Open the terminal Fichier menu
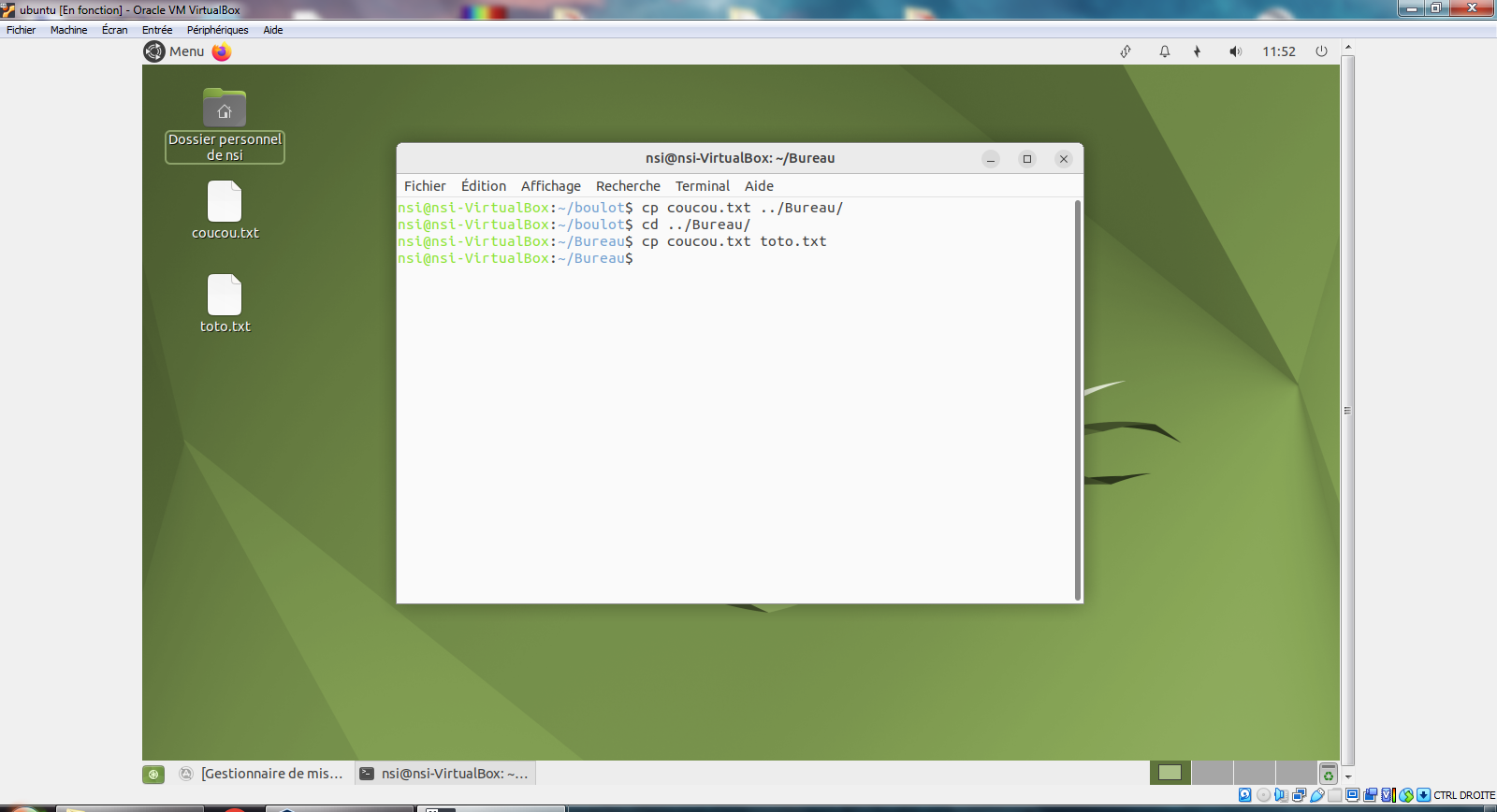Image resolution: width=1497 pixels, height=812 pixels. [x=425, y=186]
